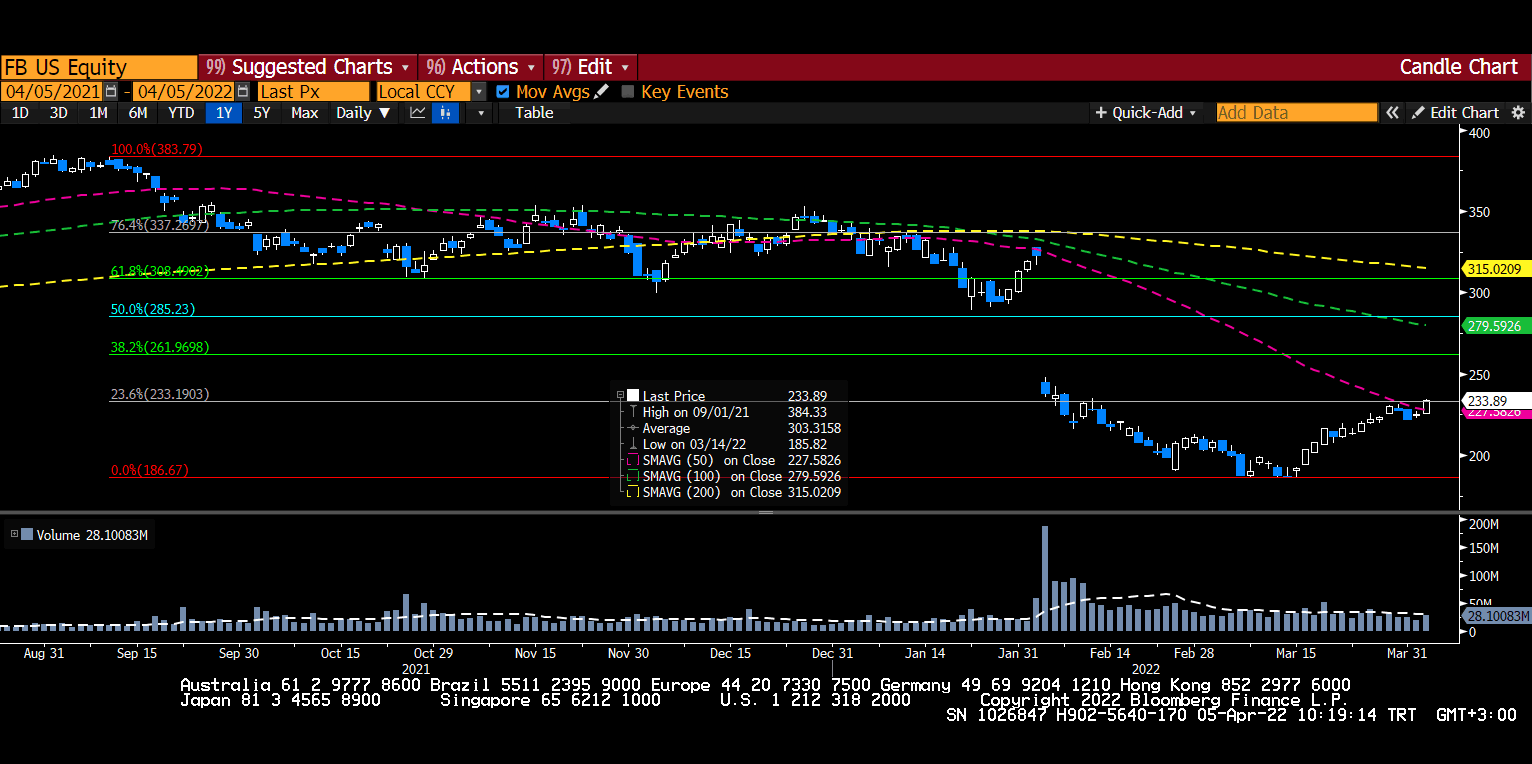Select the 6M range tab
1532x764 pixels.
138,113
